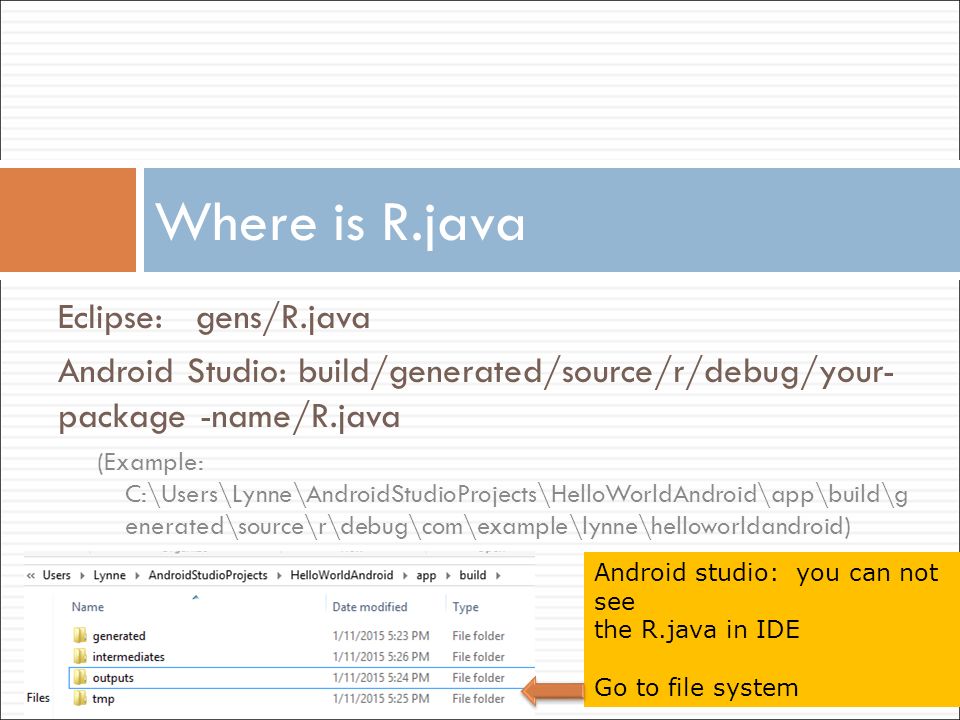Select the tmp folder icon
960x720 pixels.
[80, 698]
